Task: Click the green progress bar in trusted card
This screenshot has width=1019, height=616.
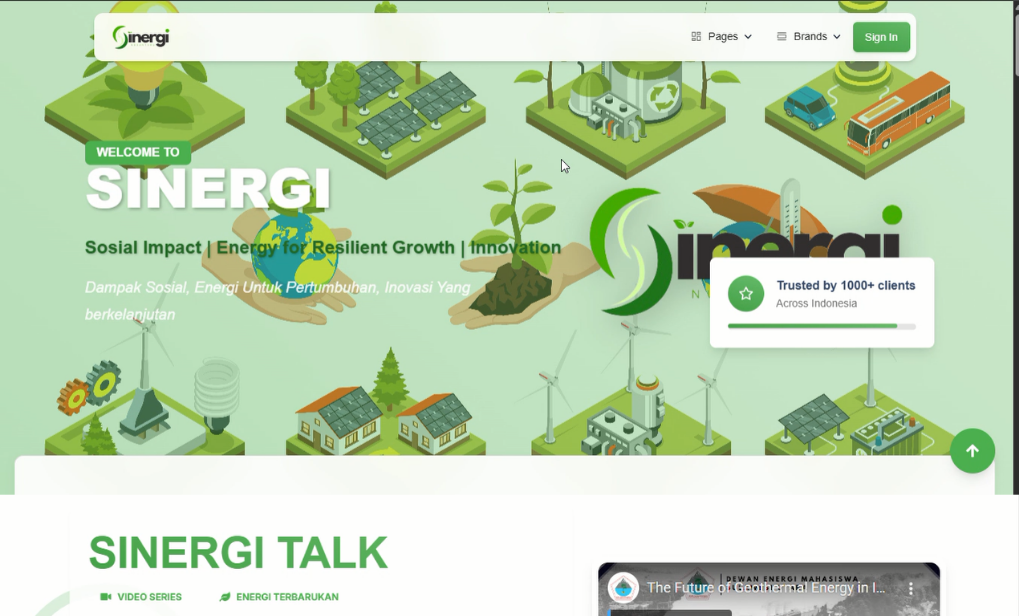Action: pyautogui.click(x=821, y=326)
